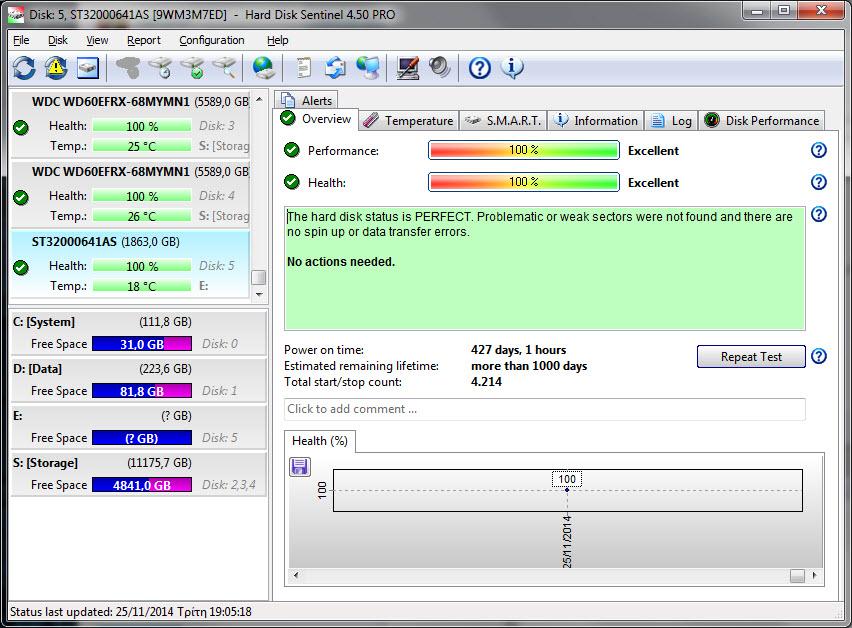Select the S: [Storage] partition
The width and height of the screenshot is (852, 628).
coord(139,473)
